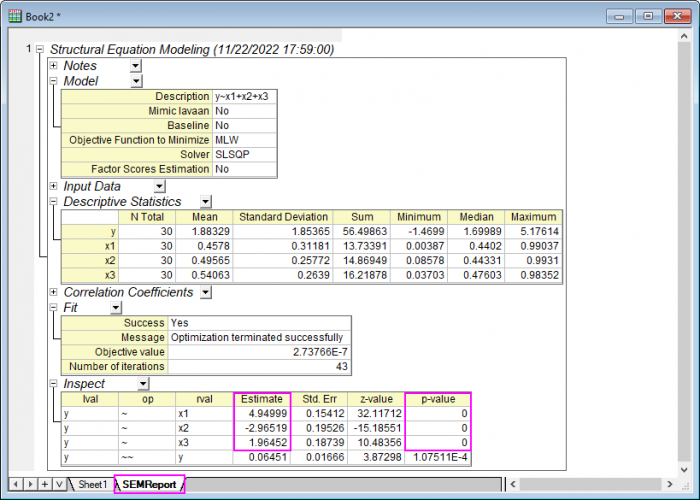Click the Book2 workbook title bar icon
This screenshot has width=700, height=500.
point(13,16)
